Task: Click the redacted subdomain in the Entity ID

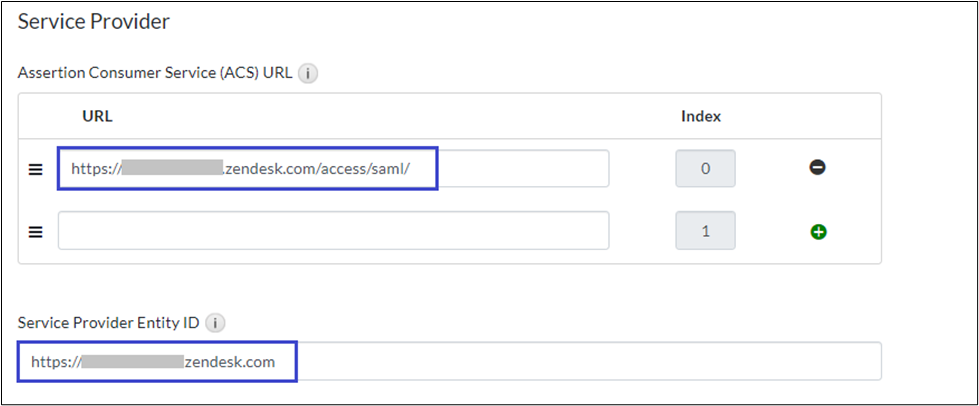Action: 132,362
